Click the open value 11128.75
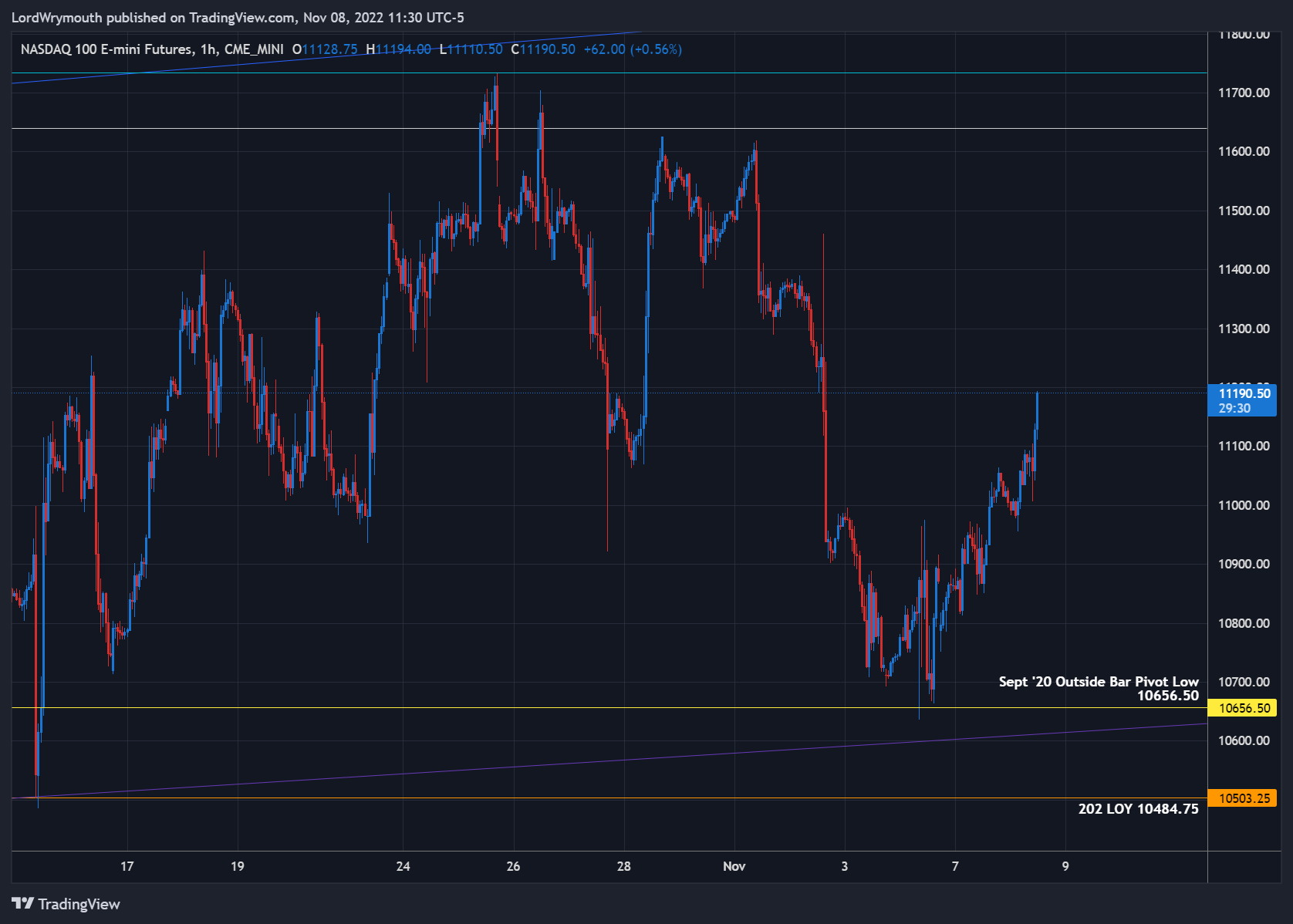The width and height of the screenshot is (1293, 924). click(x=329, y=49)
